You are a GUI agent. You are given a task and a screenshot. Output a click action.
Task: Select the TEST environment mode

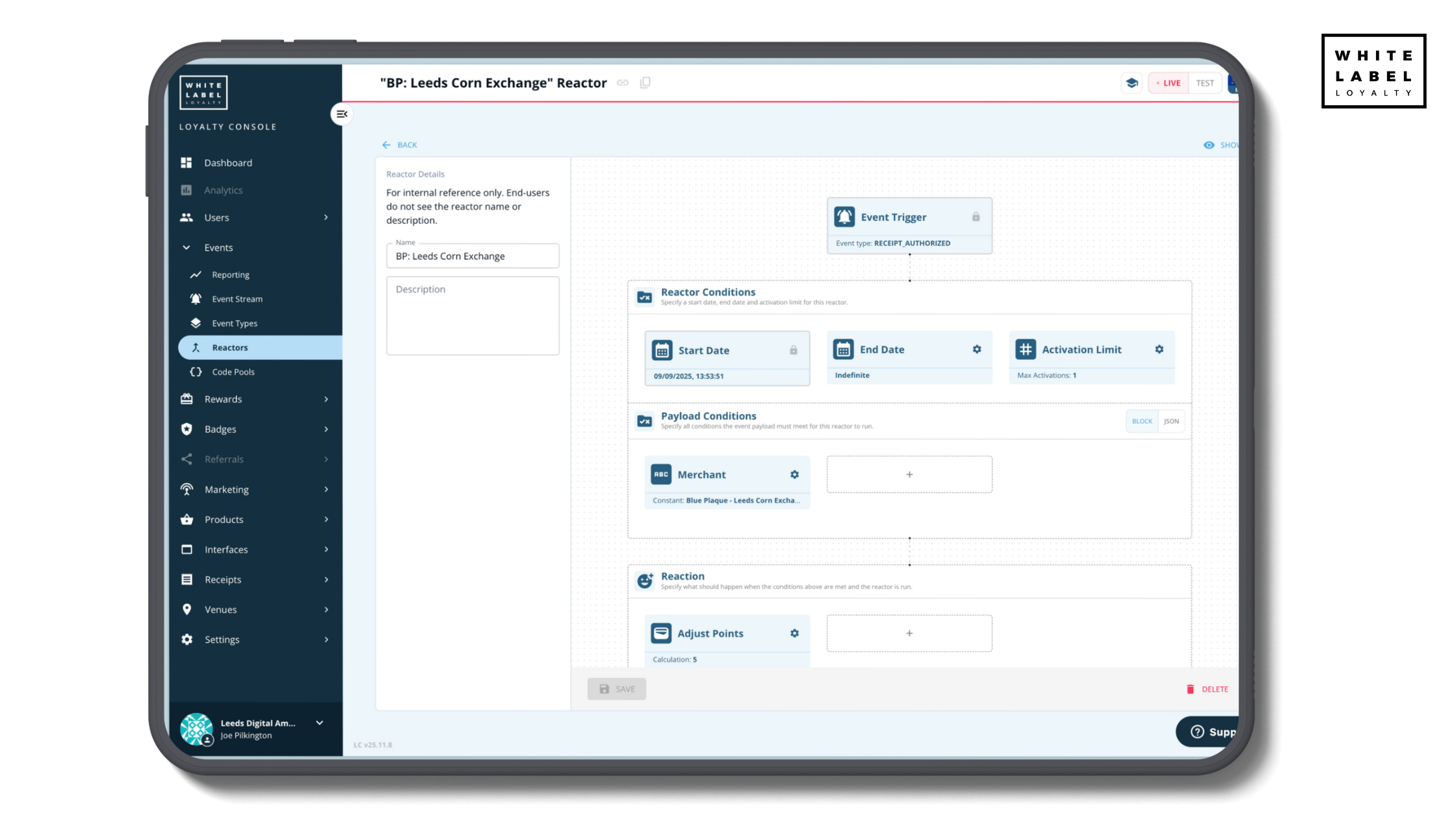pyautogui.click(x=1204, y=83)
